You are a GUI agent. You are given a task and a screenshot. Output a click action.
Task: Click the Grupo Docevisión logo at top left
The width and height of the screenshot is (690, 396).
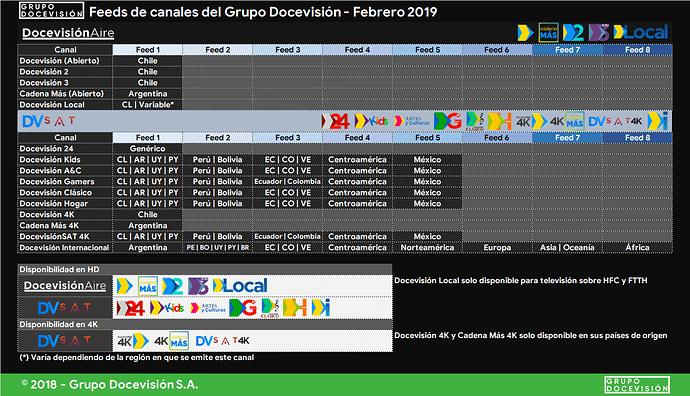click(x=51, y=11)
